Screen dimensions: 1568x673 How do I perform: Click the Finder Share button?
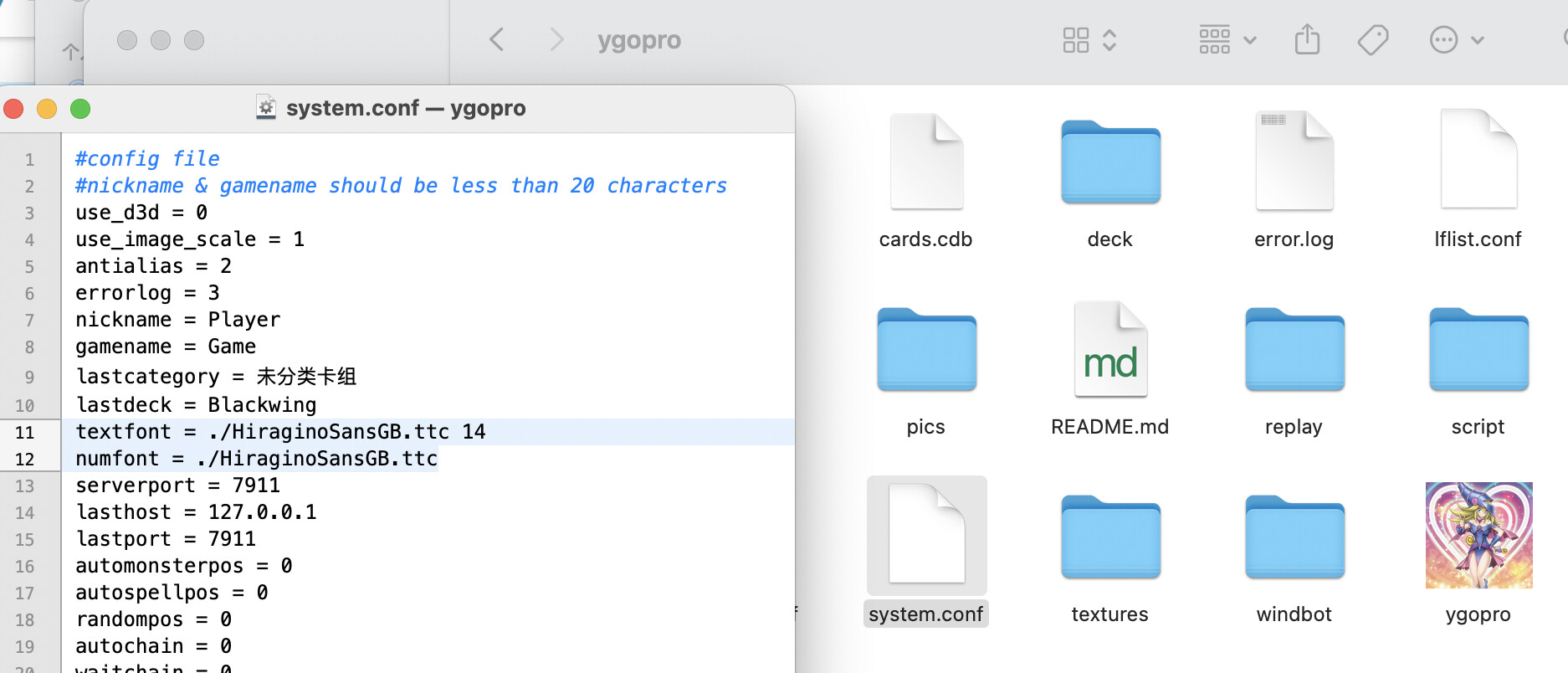(1307, 39)
